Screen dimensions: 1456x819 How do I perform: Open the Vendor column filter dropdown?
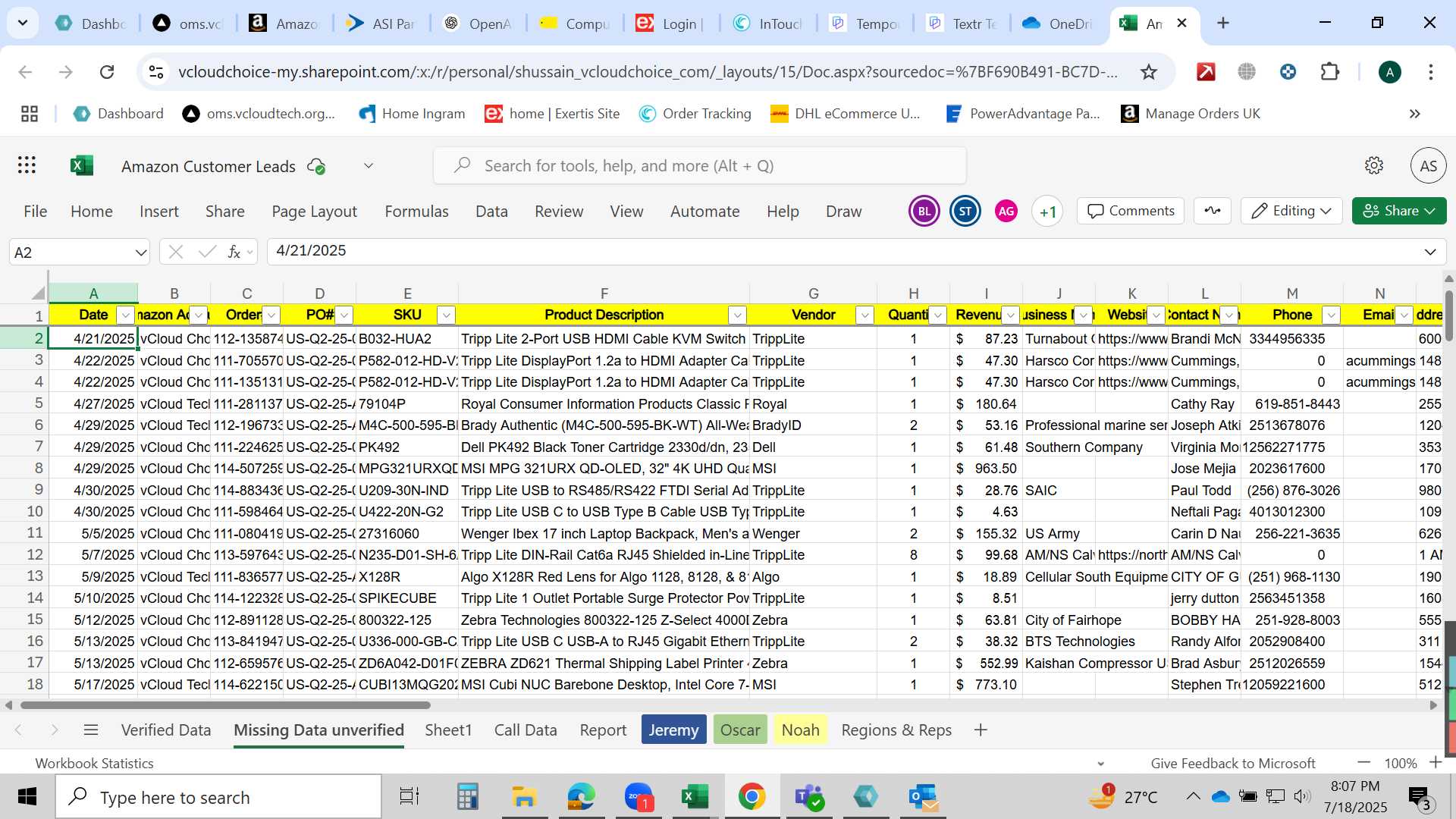(x=864, y=315)
